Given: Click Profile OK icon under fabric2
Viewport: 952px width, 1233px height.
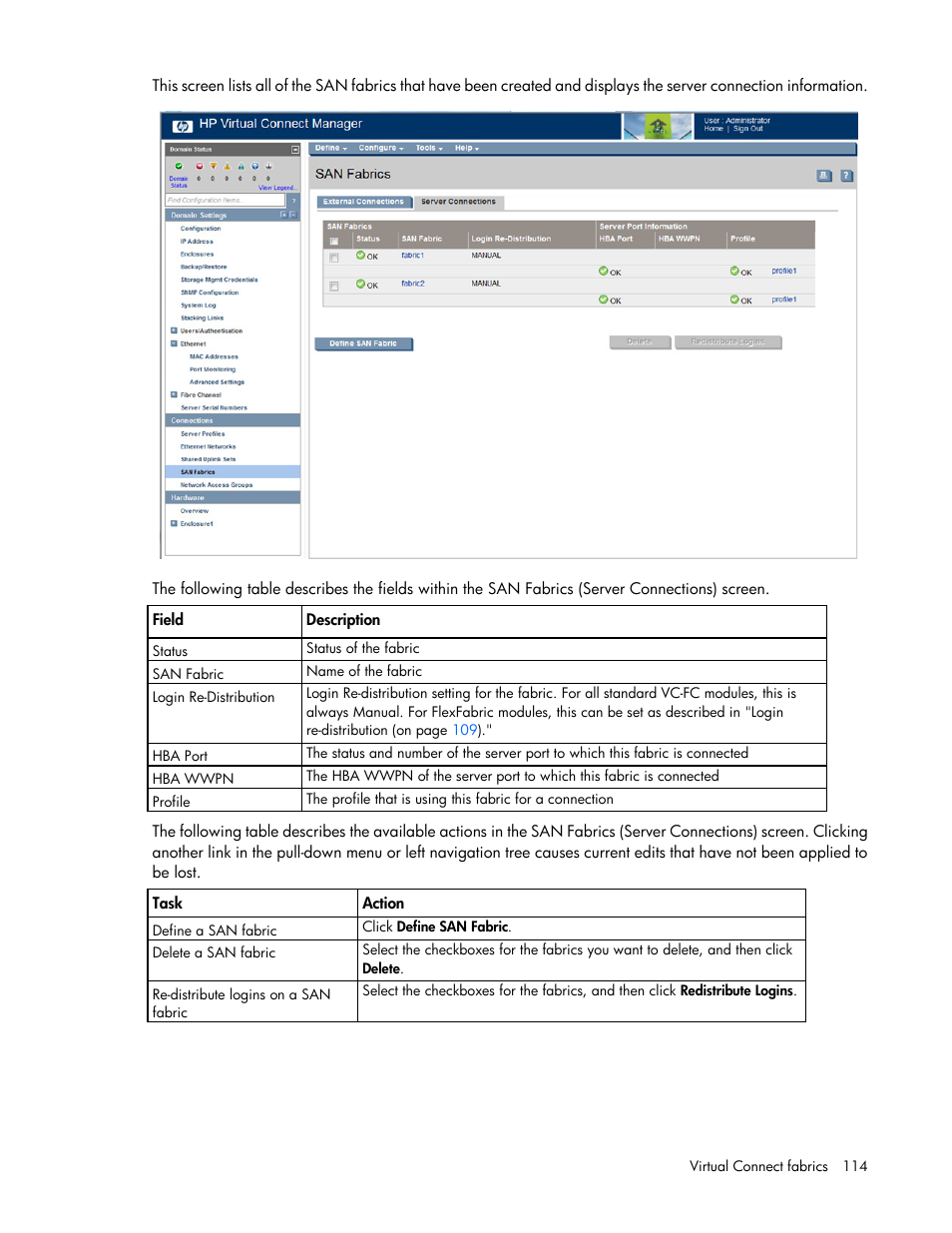Looking at the screenshot, I should [734, 299].
